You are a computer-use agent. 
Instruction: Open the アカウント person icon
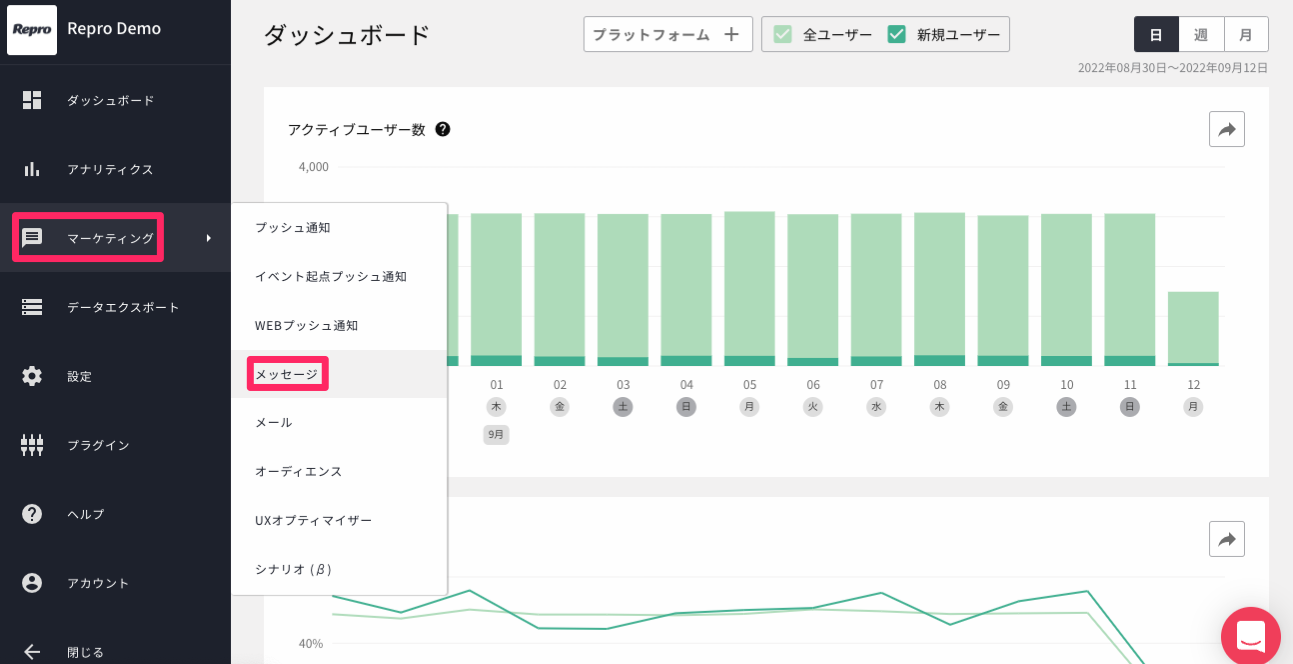32,583
